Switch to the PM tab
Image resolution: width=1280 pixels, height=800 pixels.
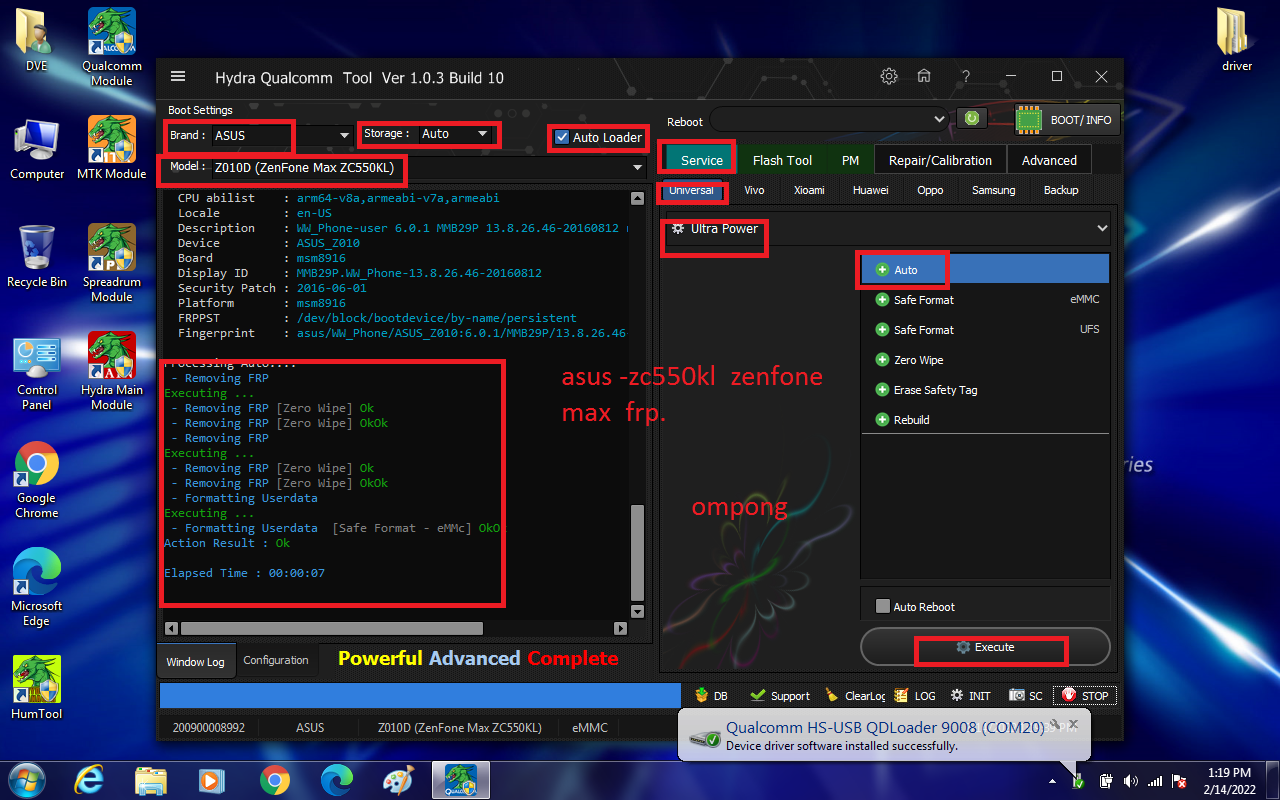pyautogui.click(x=850, y=160)
